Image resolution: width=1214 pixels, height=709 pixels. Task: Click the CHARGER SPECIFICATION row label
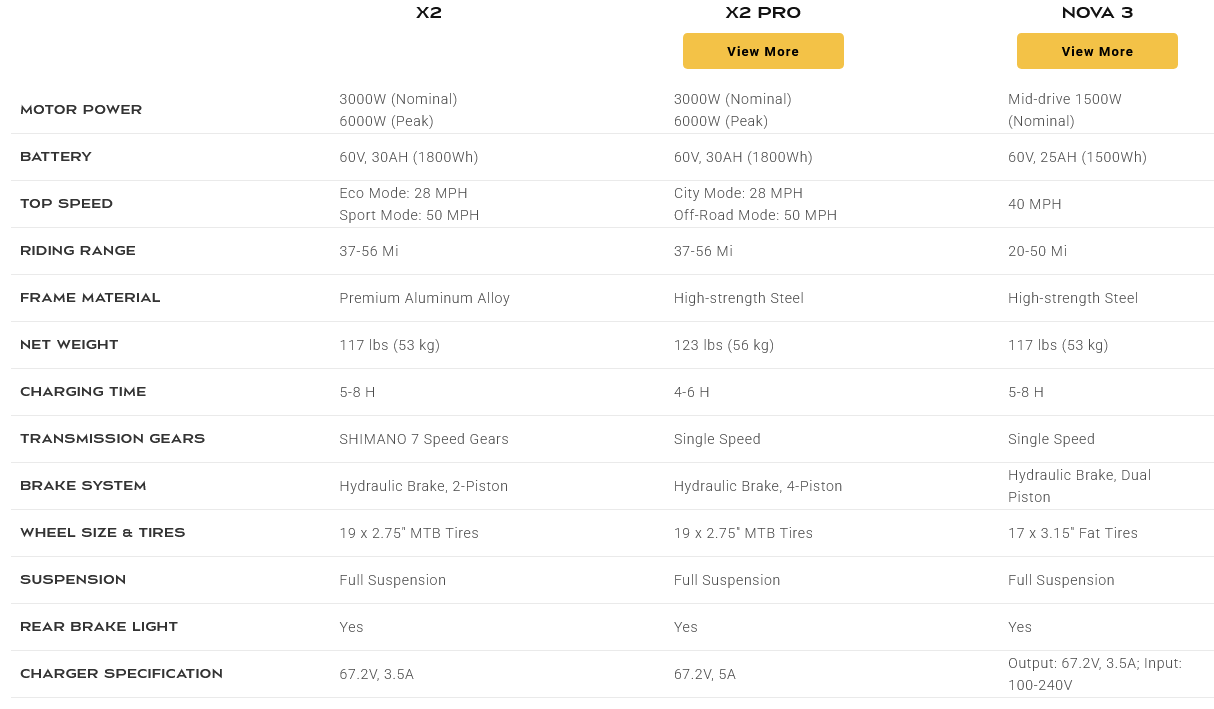coord(121,674)
